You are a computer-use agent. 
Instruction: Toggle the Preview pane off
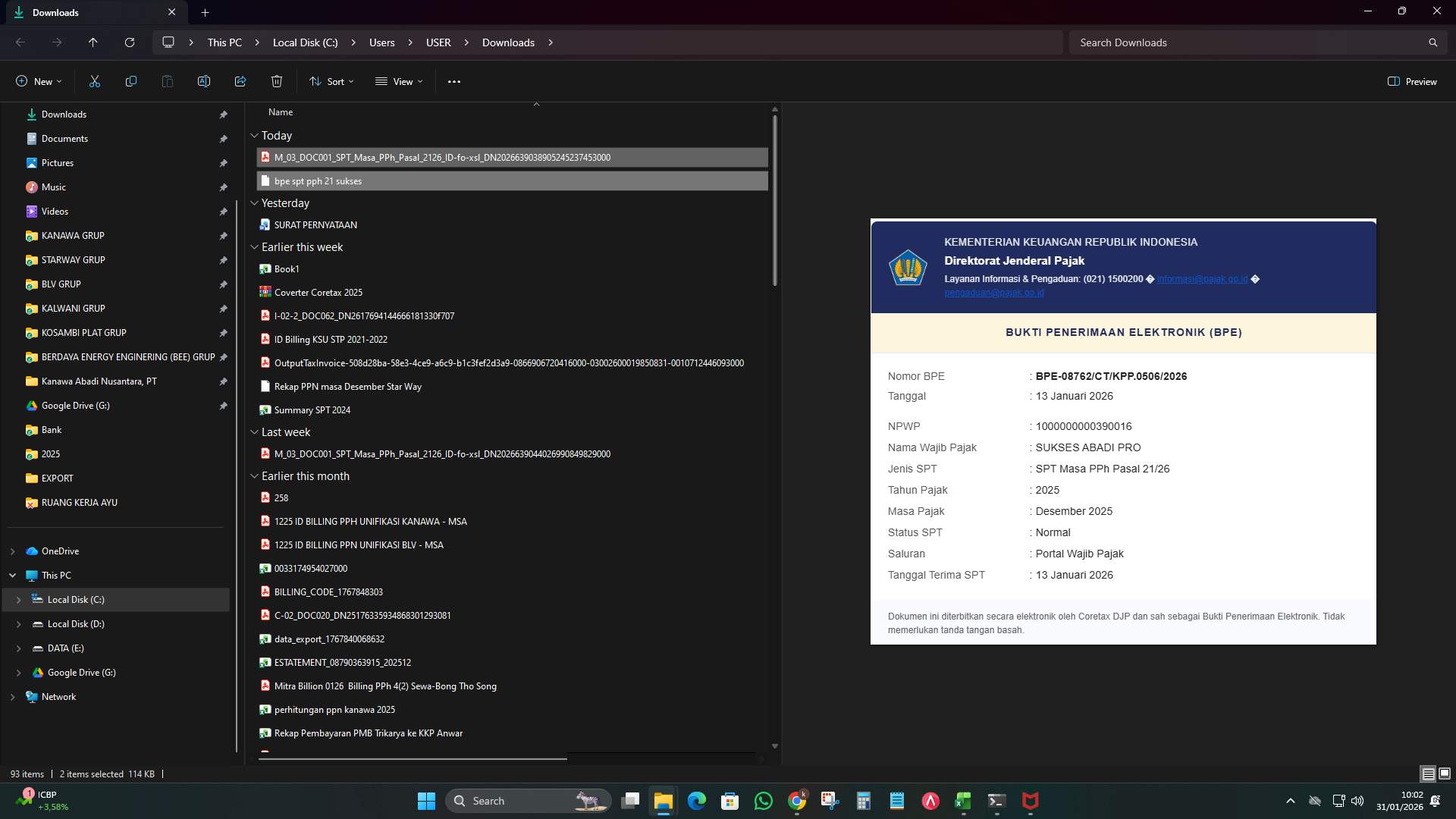tap(1412, 81)
